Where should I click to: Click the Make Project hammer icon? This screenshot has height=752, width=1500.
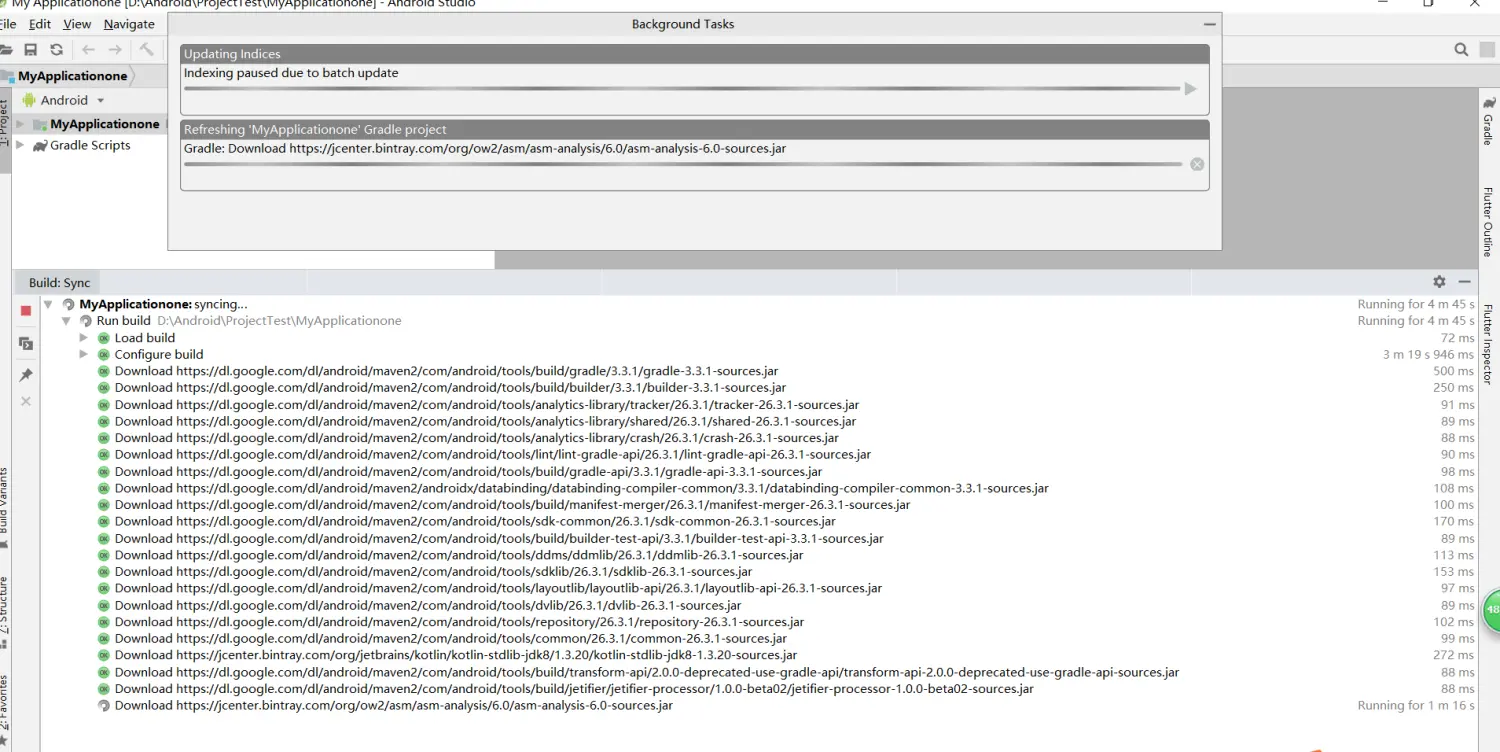click(147, 50)
